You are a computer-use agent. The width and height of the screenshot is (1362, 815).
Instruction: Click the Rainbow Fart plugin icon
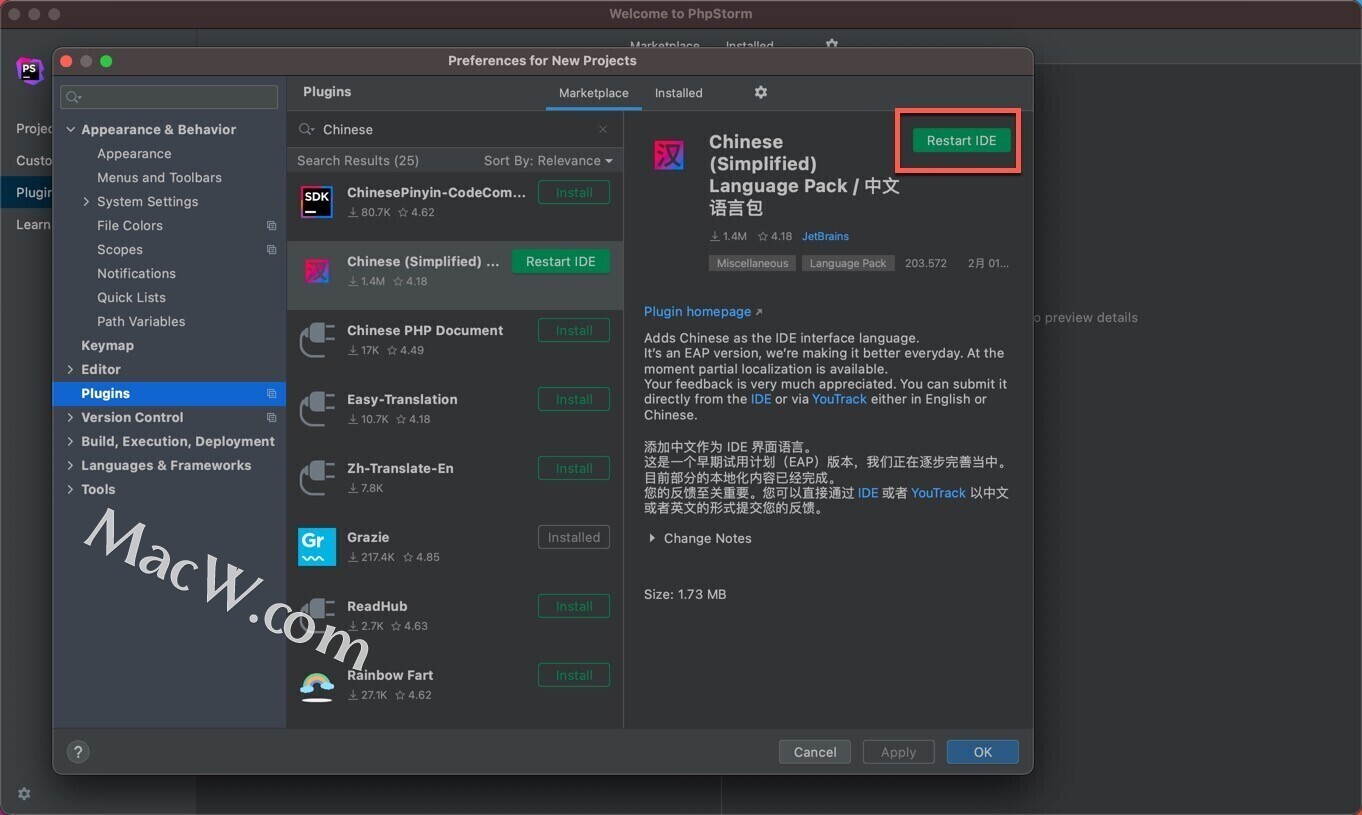point(317,685)
